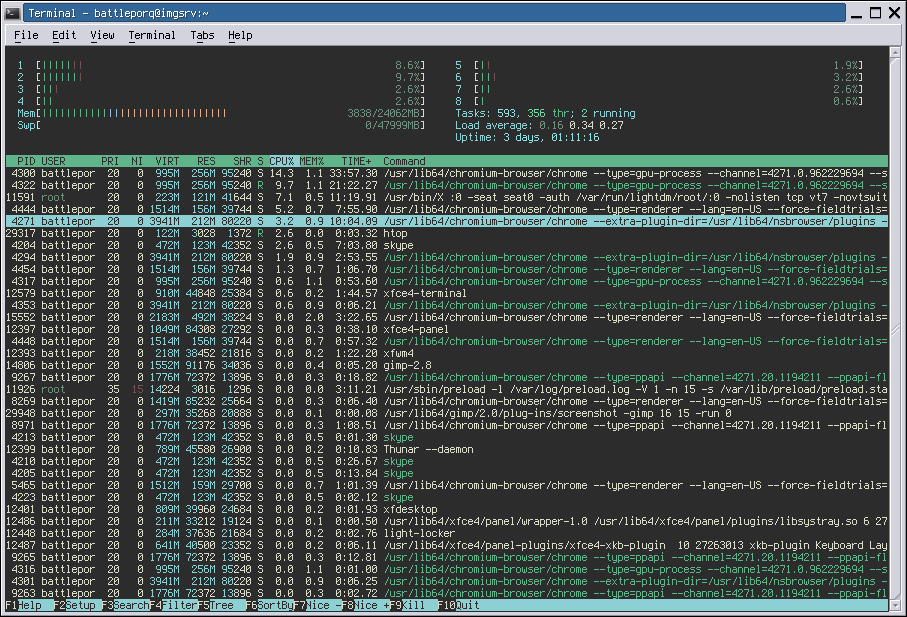Select process row PID 15552
The height and width of the screenshot is (617, 907).
(x=447, y=317)
